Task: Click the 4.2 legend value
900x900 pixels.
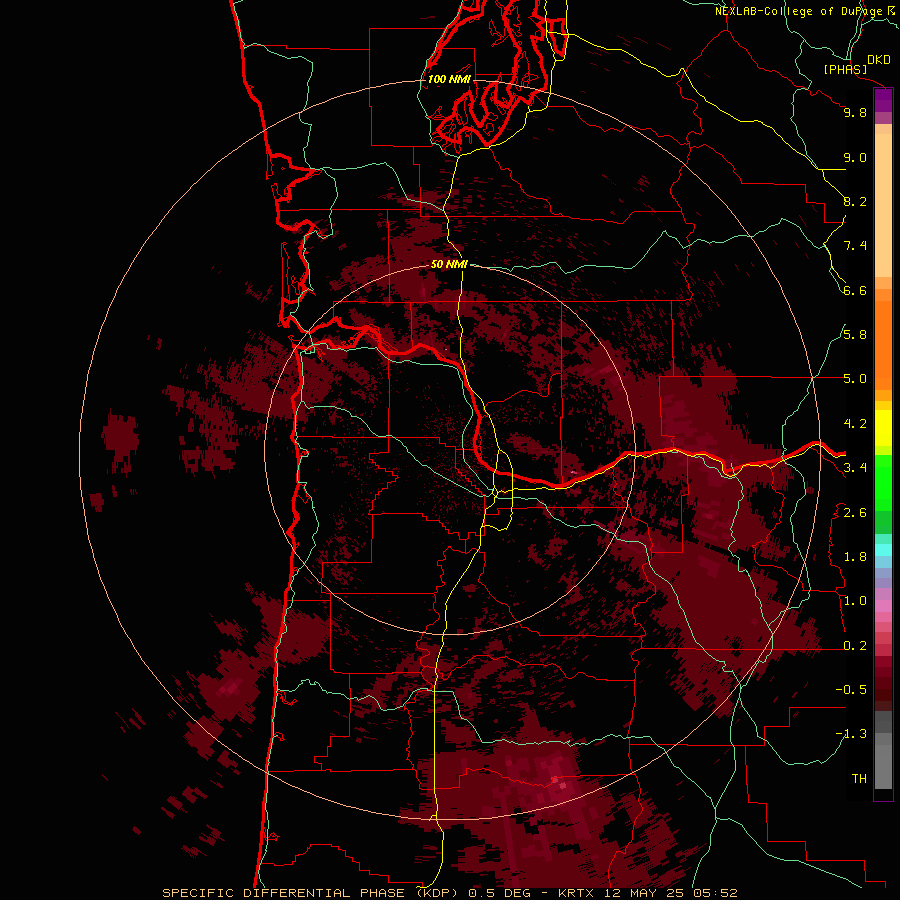Action: 855,424
